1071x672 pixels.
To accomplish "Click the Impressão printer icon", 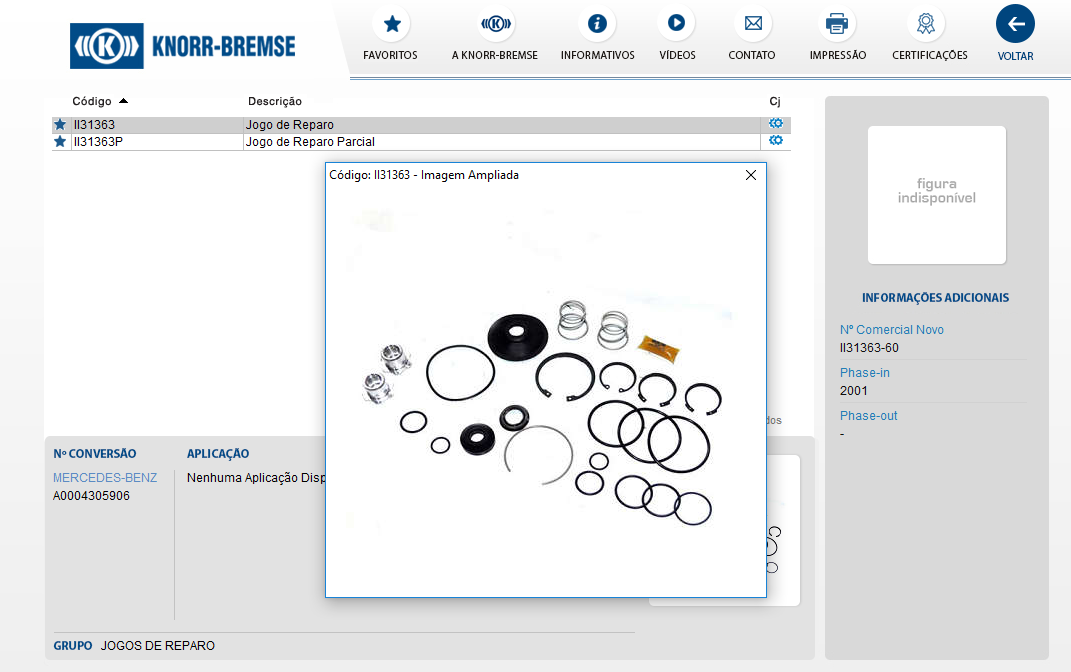I will pos(837,24).
